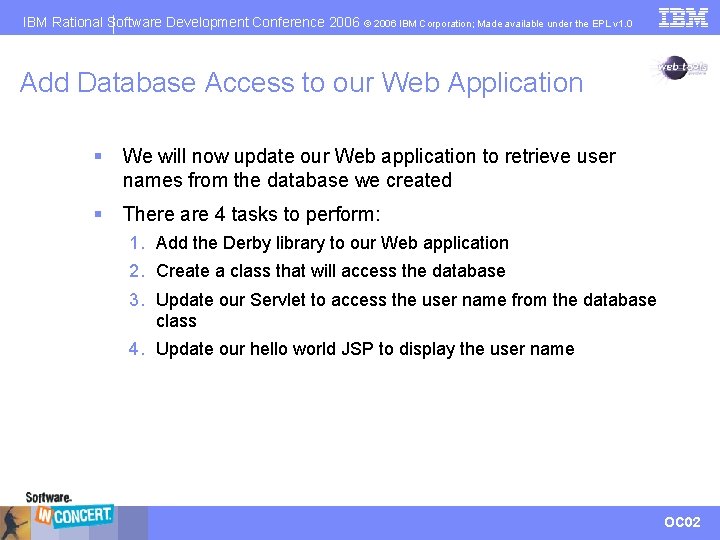
Task: Click step 3 'Update our Servlet to access' line
Action: point(406,300)
